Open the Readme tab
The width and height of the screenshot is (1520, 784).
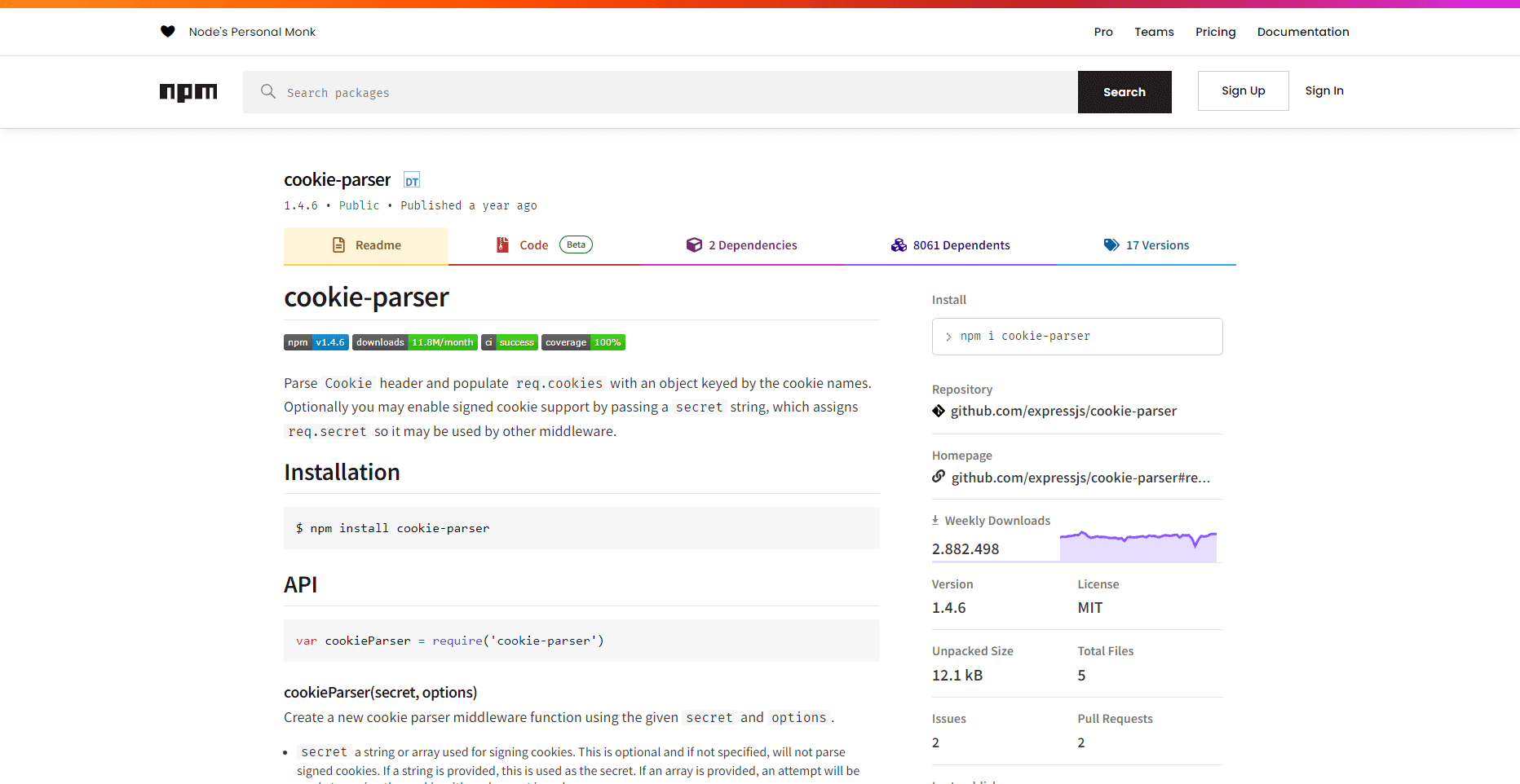tap(366, 245)
